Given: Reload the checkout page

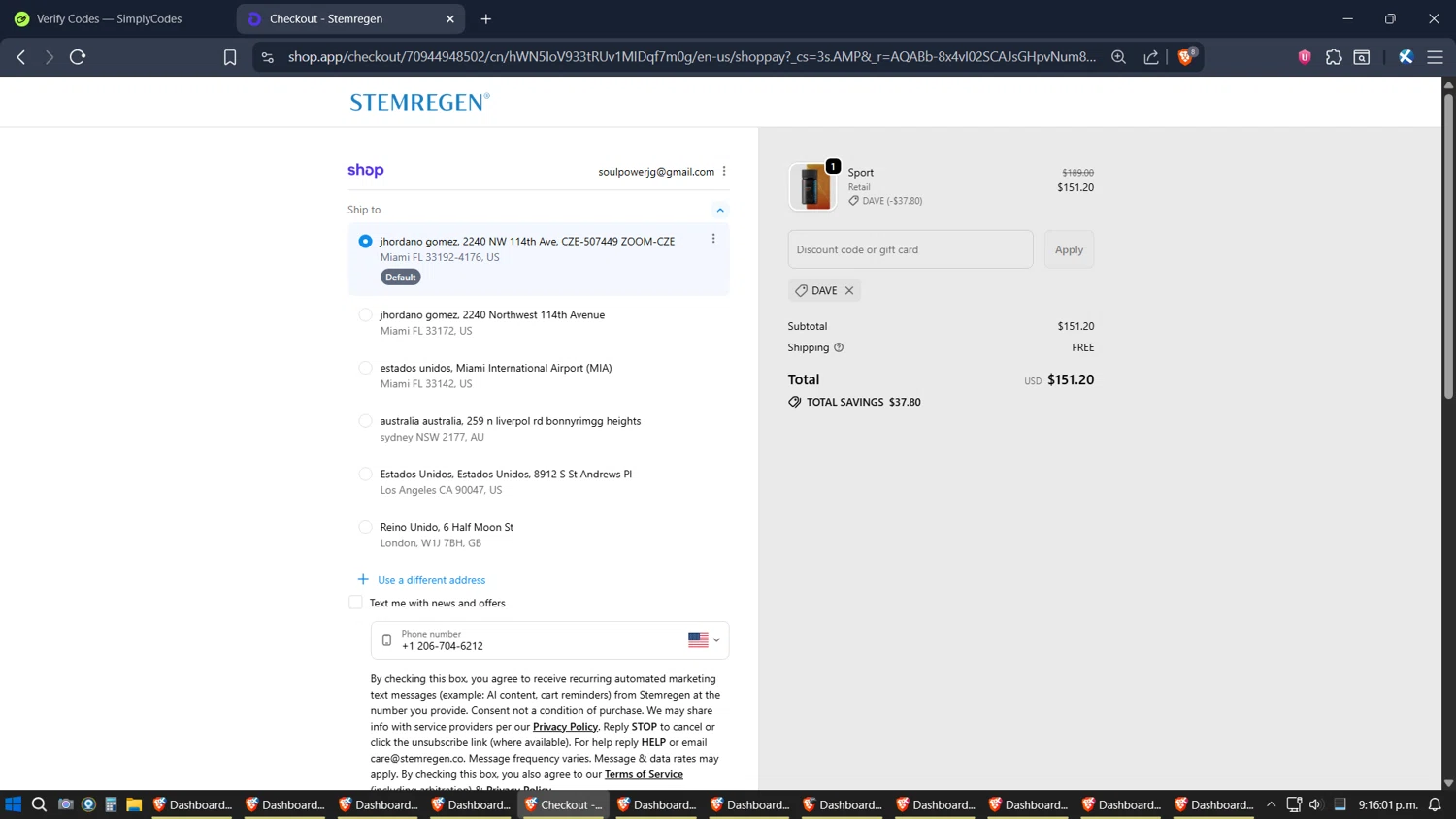Looking at the screenshot, I should pyautogui.click(x=78, y=57).
